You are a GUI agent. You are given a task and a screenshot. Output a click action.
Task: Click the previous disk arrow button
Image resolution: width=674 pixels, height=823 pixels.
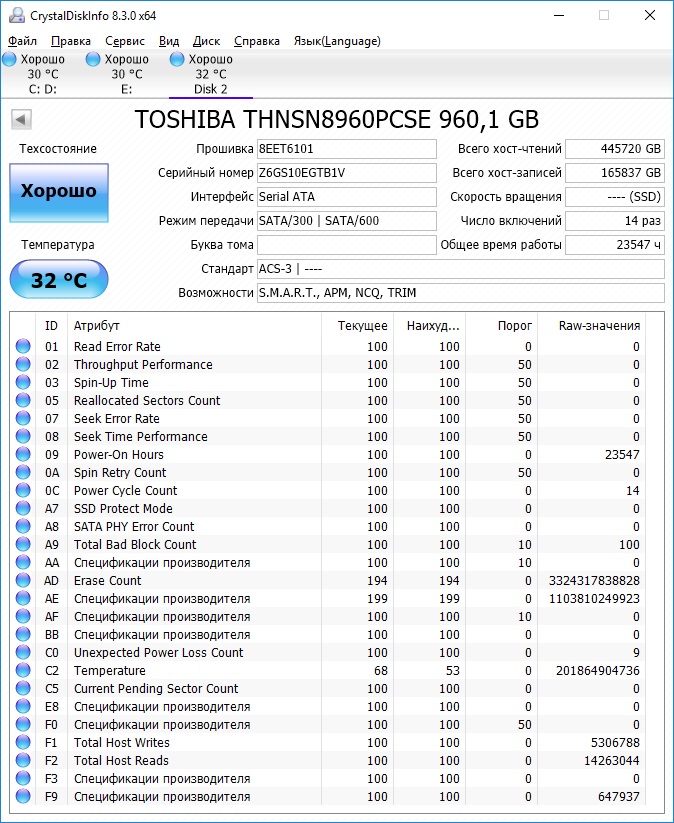[x=22, y=119]
